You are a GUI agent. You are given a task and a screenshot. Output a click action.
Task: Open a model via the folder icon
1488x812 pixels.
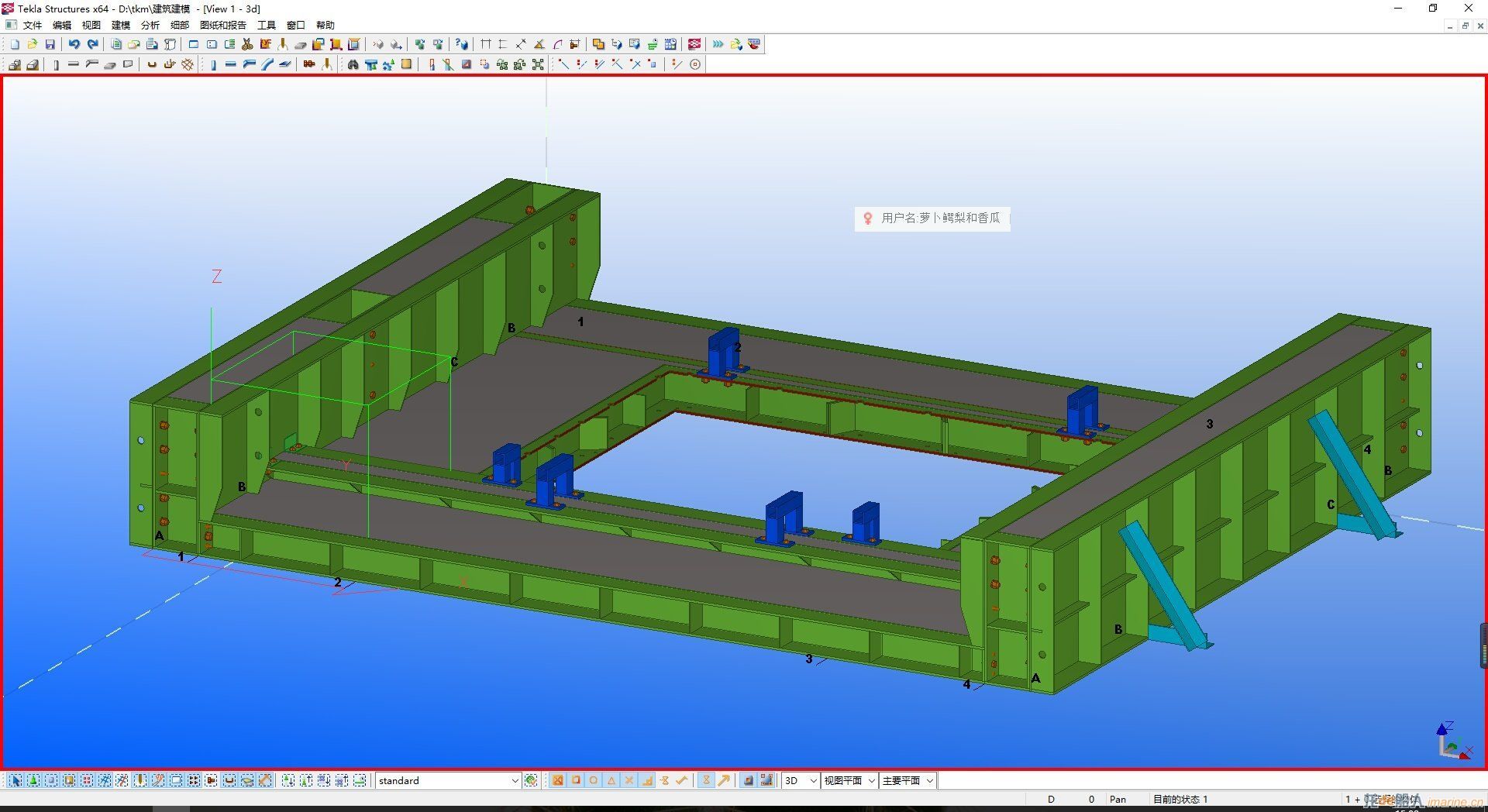tap(32, 44)
